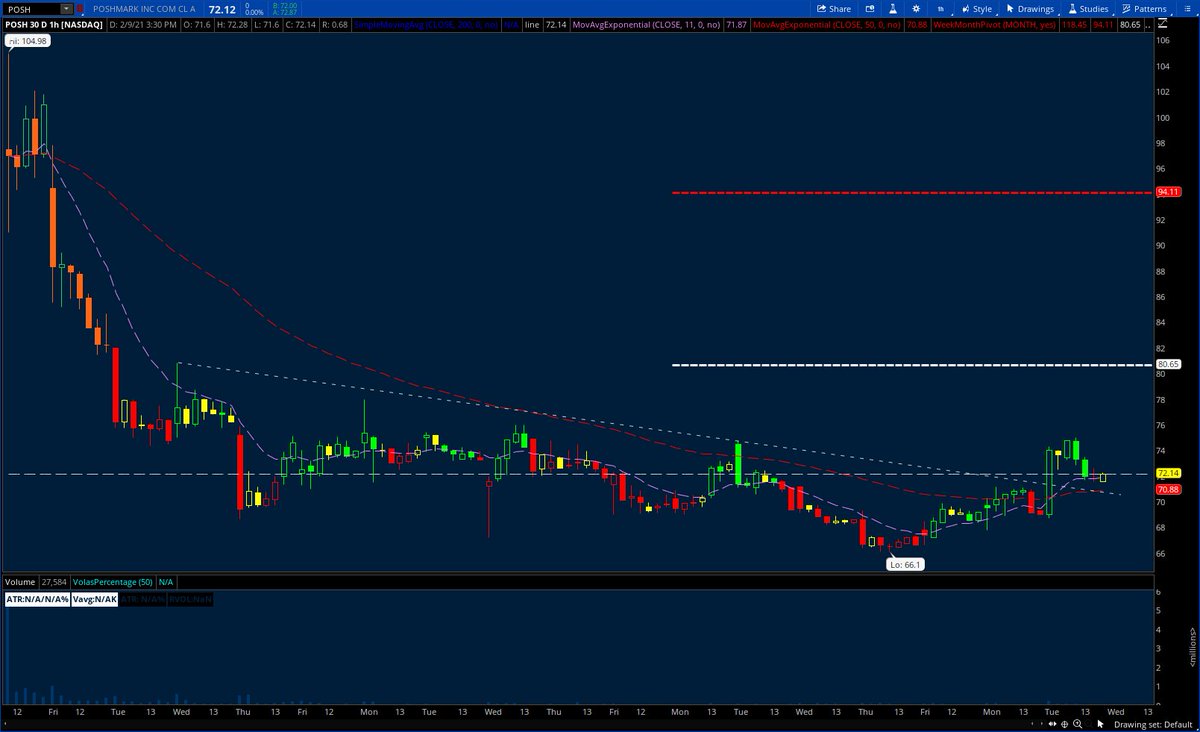
Task: Open the Drawing set: Default selector
Action: pyautogui.click(x=1153, y=724)
